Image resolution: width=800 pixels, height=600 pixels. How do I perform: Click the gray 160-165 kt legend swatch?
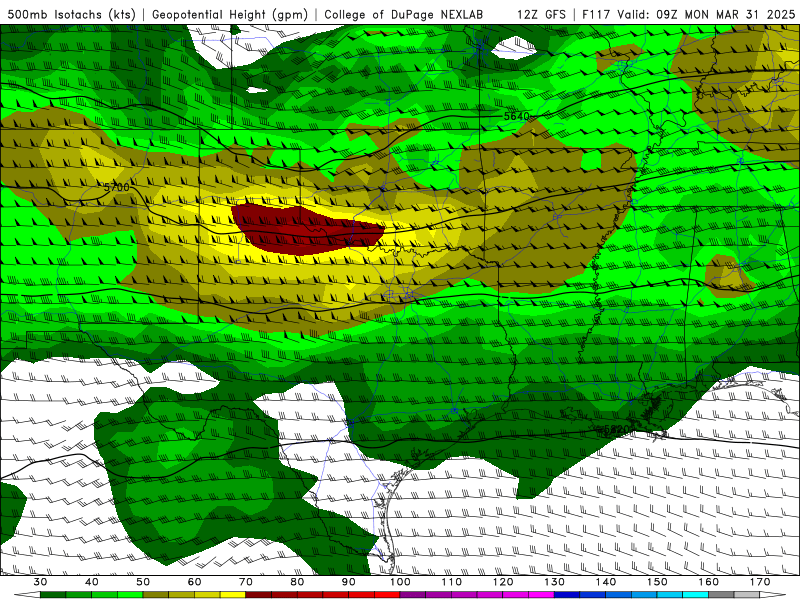point(721,595)
